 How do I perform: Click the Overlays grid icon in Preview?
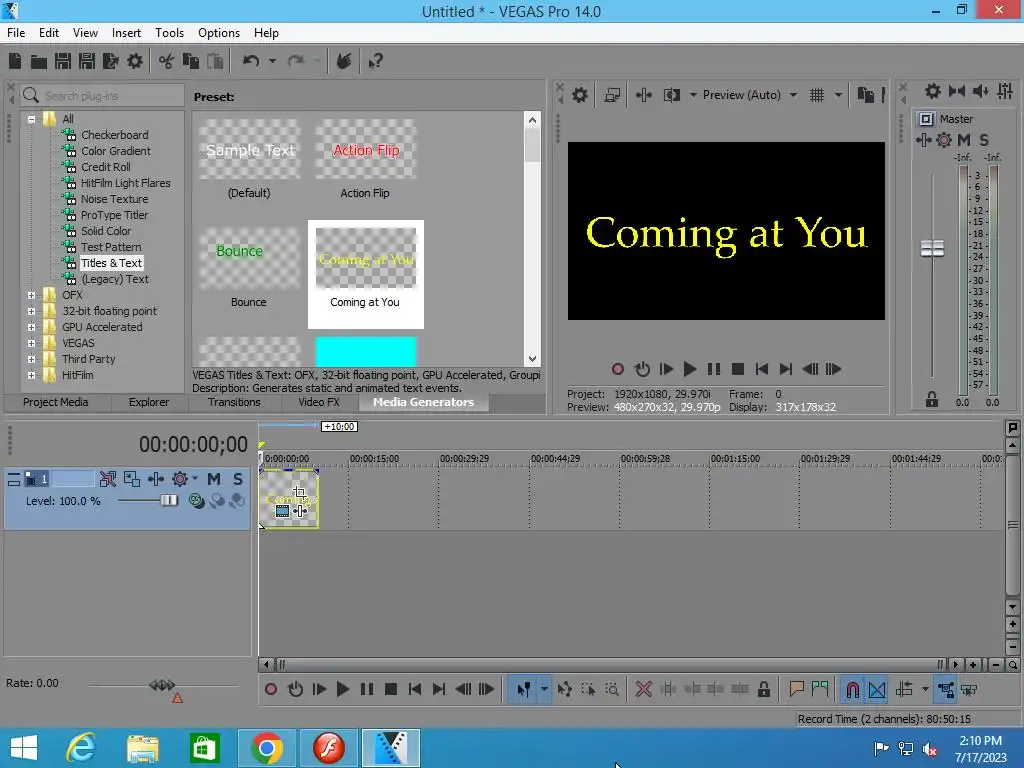(817, 95)
